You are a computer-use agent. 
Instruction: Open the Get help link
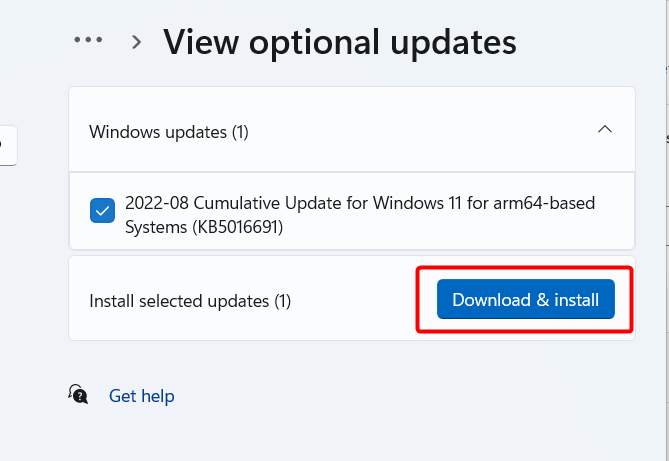(x=142, y=396)
